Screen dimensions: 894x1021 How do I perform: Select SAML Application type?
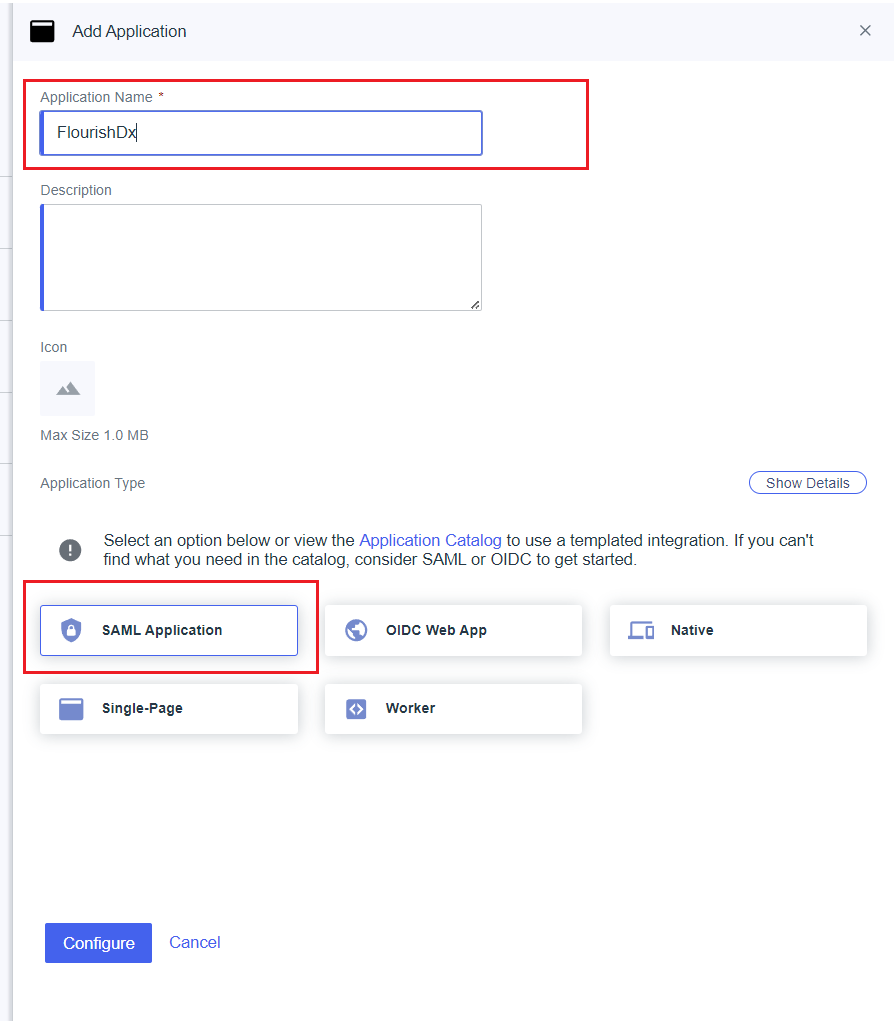(169, 630)
